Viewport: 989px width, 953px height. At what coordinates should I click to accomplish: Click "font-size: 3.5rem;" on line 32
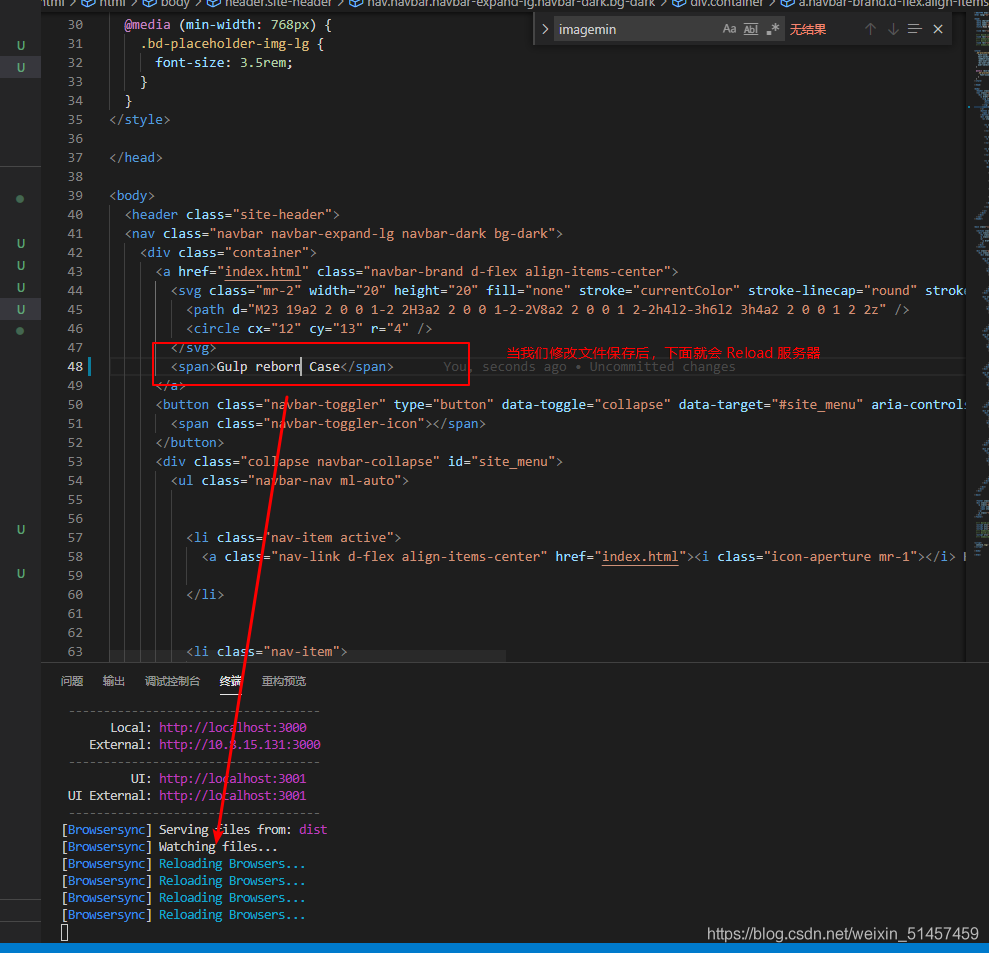tap(224, 62)
